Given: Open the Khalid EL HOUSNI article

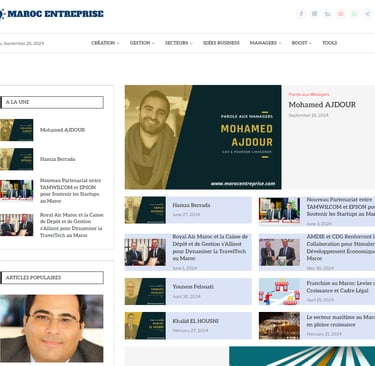Looking at the screenshot, I should (196, 321).
